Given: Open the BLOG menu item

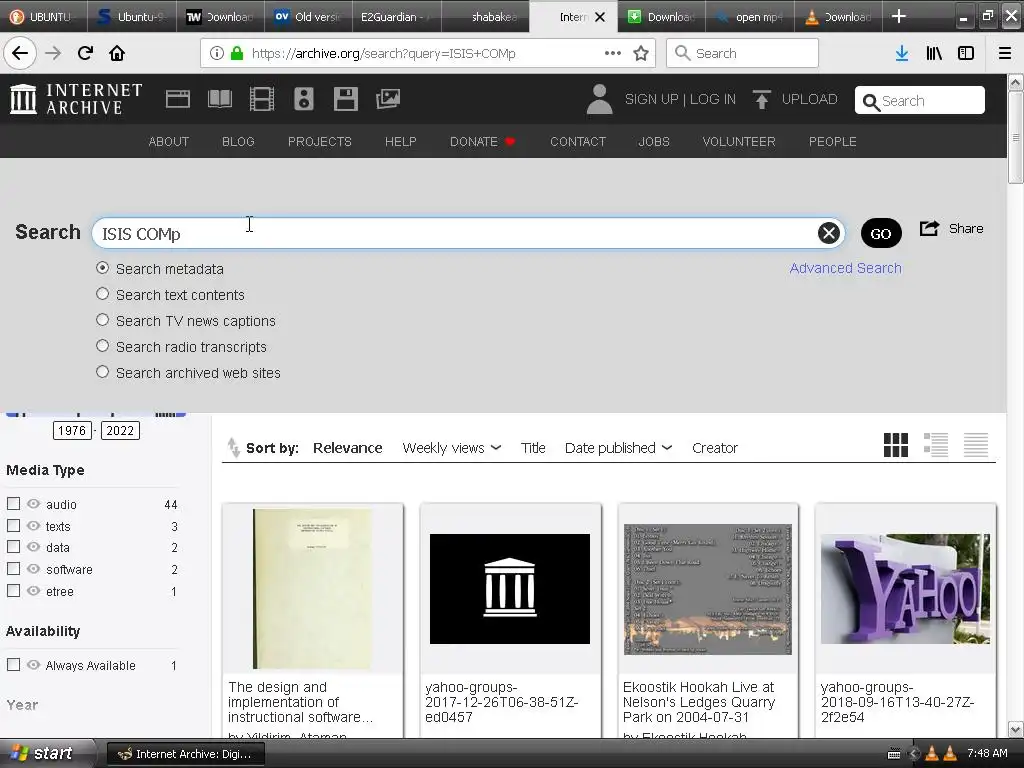Looking at the screenshot, I should click(x=238, y=142).
